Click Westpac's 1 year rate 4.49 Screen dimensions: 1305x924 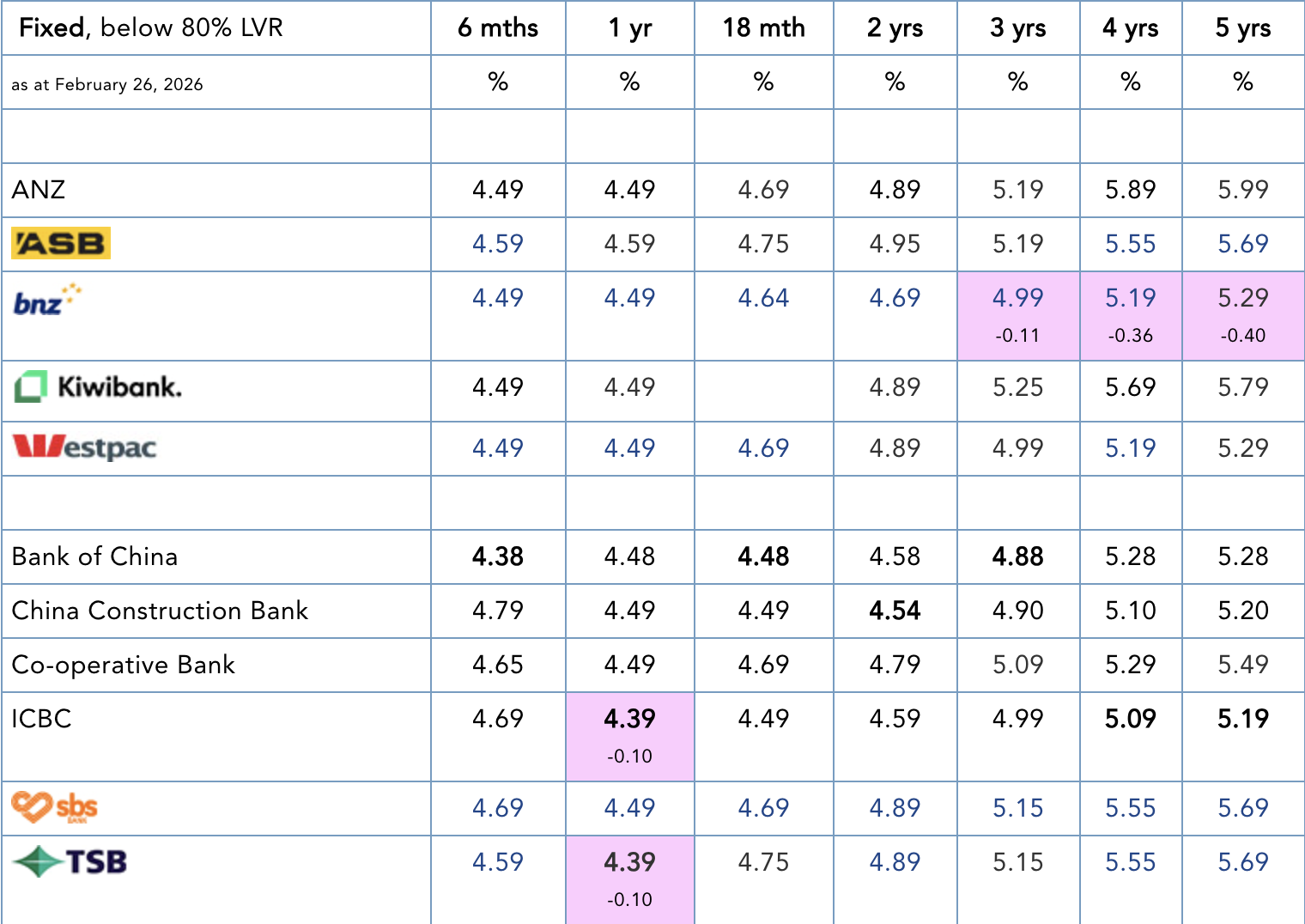coord(629,448)
